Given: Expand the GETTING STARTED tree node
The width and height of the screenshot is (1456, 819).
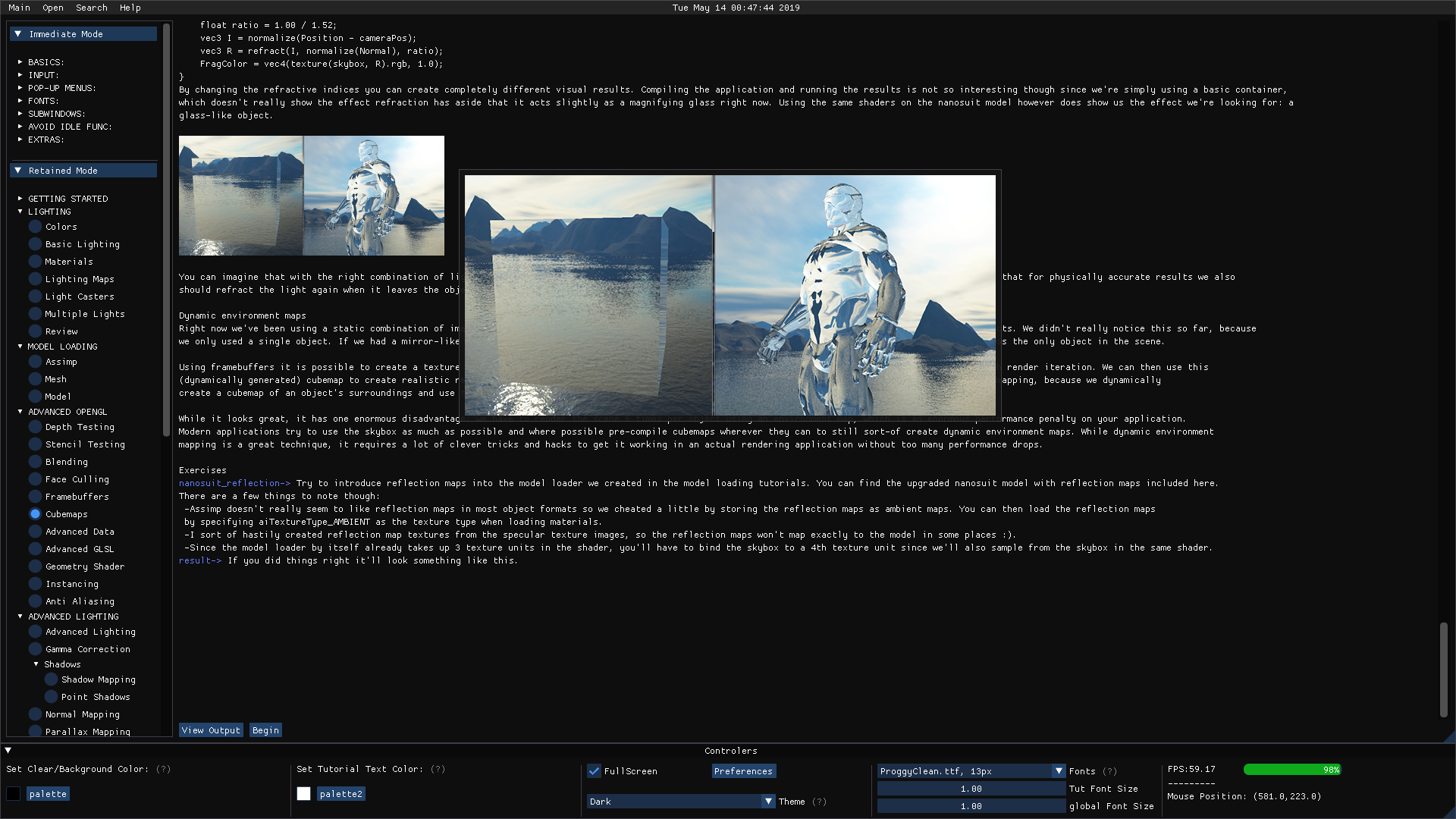Looking at the screenshot, I should 20,199.
